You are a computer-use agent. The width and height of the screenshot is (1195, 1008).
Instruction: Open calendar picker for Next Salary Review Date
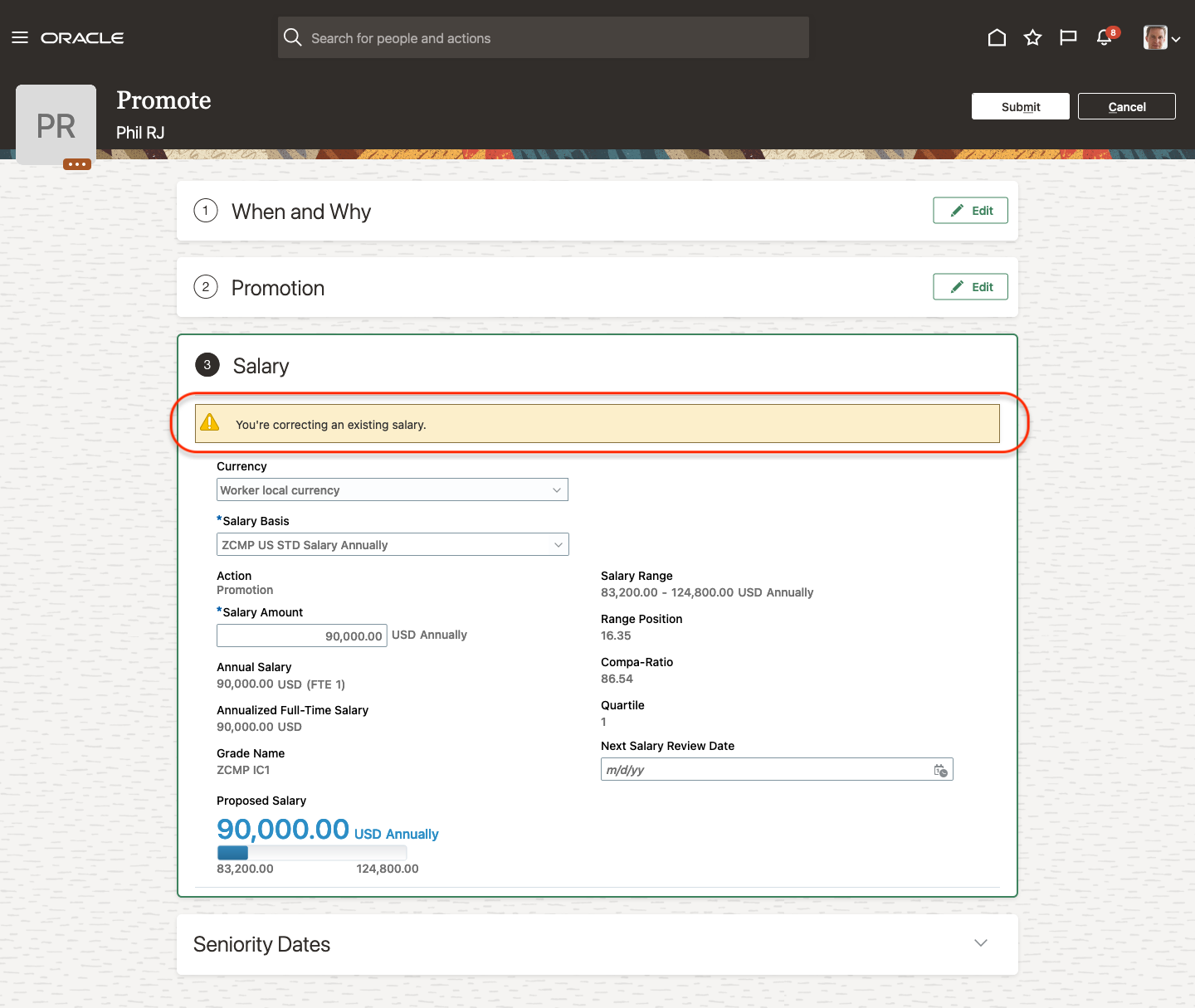(x=940, y=770)
